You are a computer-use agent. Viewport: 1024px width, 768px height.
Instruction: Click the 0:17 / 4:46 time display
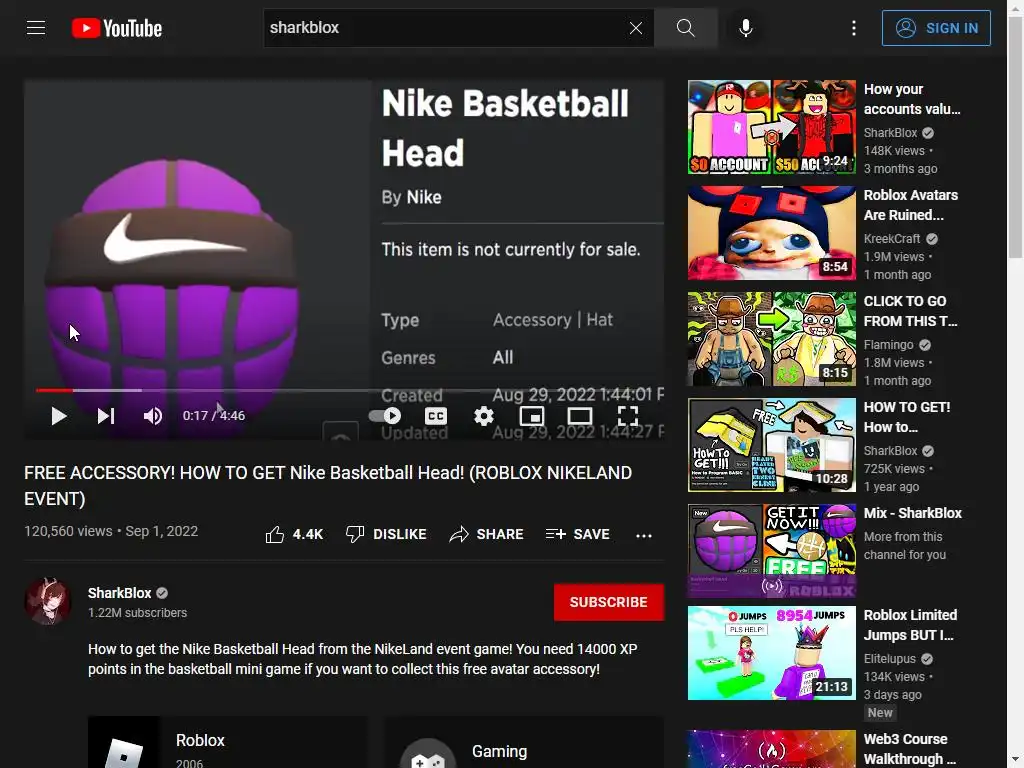click(214, 416)
